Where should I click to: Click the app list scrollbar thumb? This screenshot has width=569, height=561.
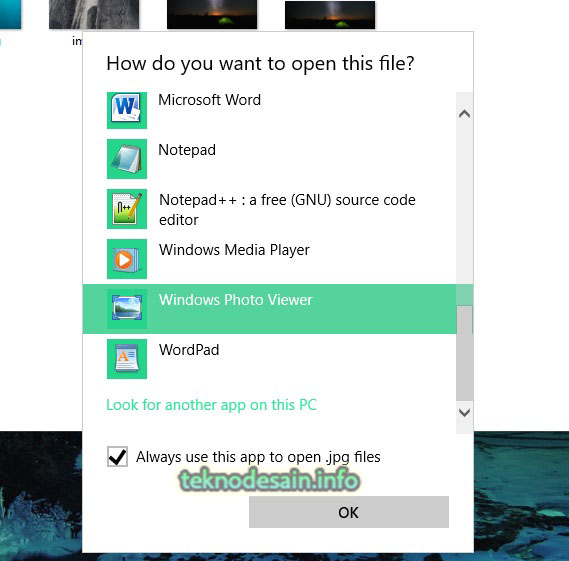[464, 353]
